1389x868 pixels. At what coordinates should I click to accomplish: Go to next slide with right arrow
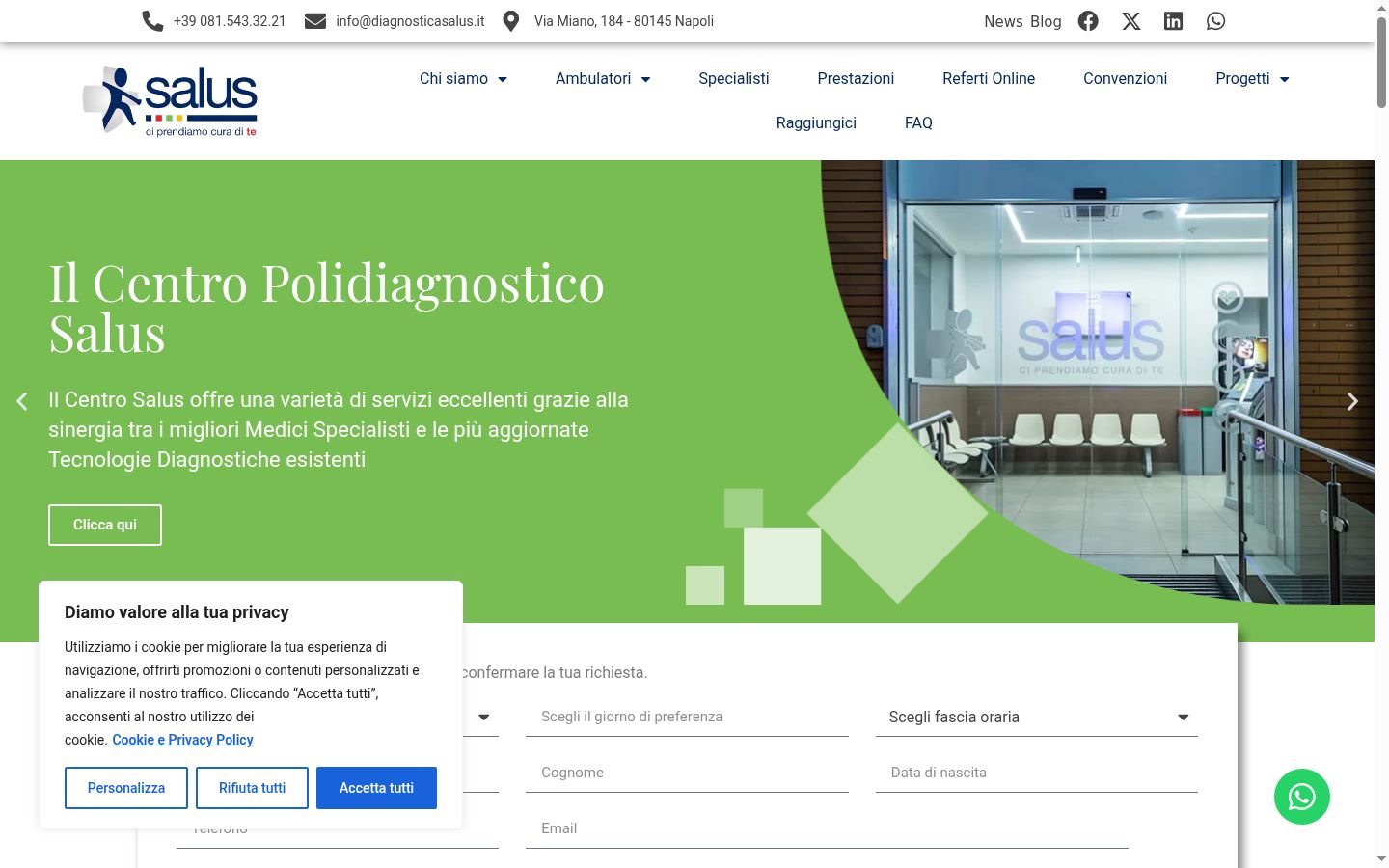1352,401
